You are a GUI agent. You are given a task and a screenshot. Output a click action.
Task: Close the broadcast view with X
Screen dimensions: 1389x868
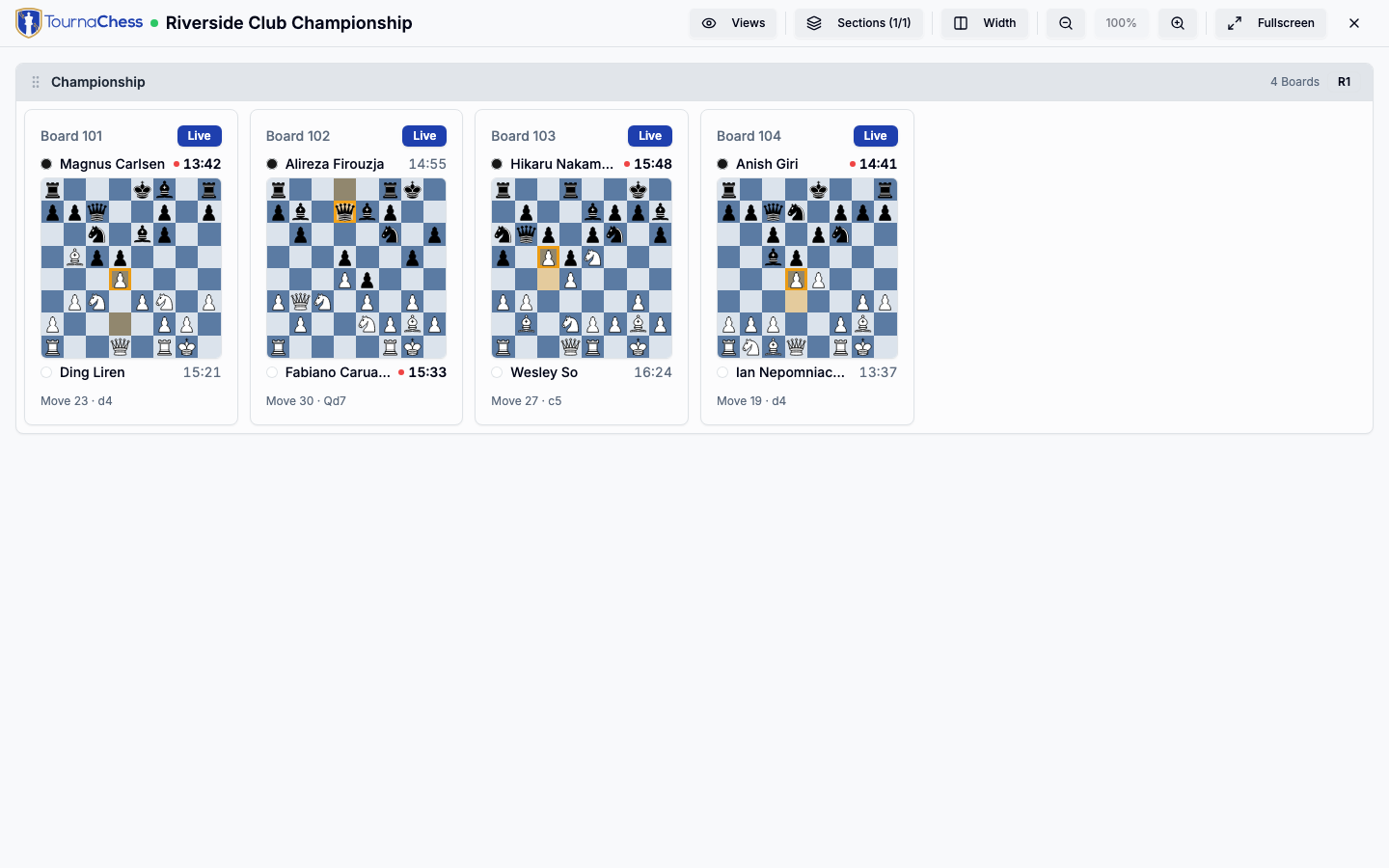(x=1354, y=23)
